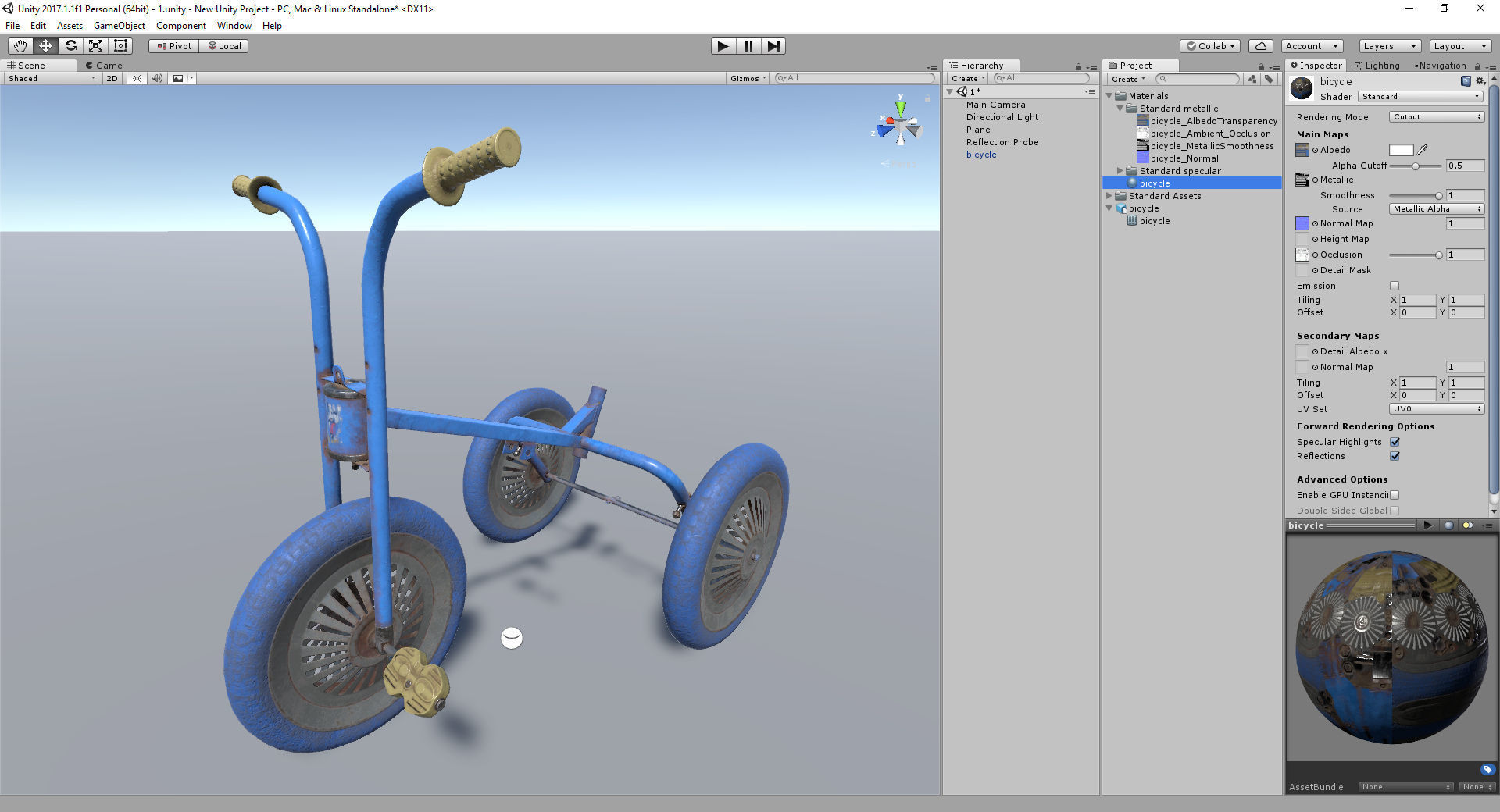
Task: Toggle the preview lighting mode
Action: [1468, 525]
